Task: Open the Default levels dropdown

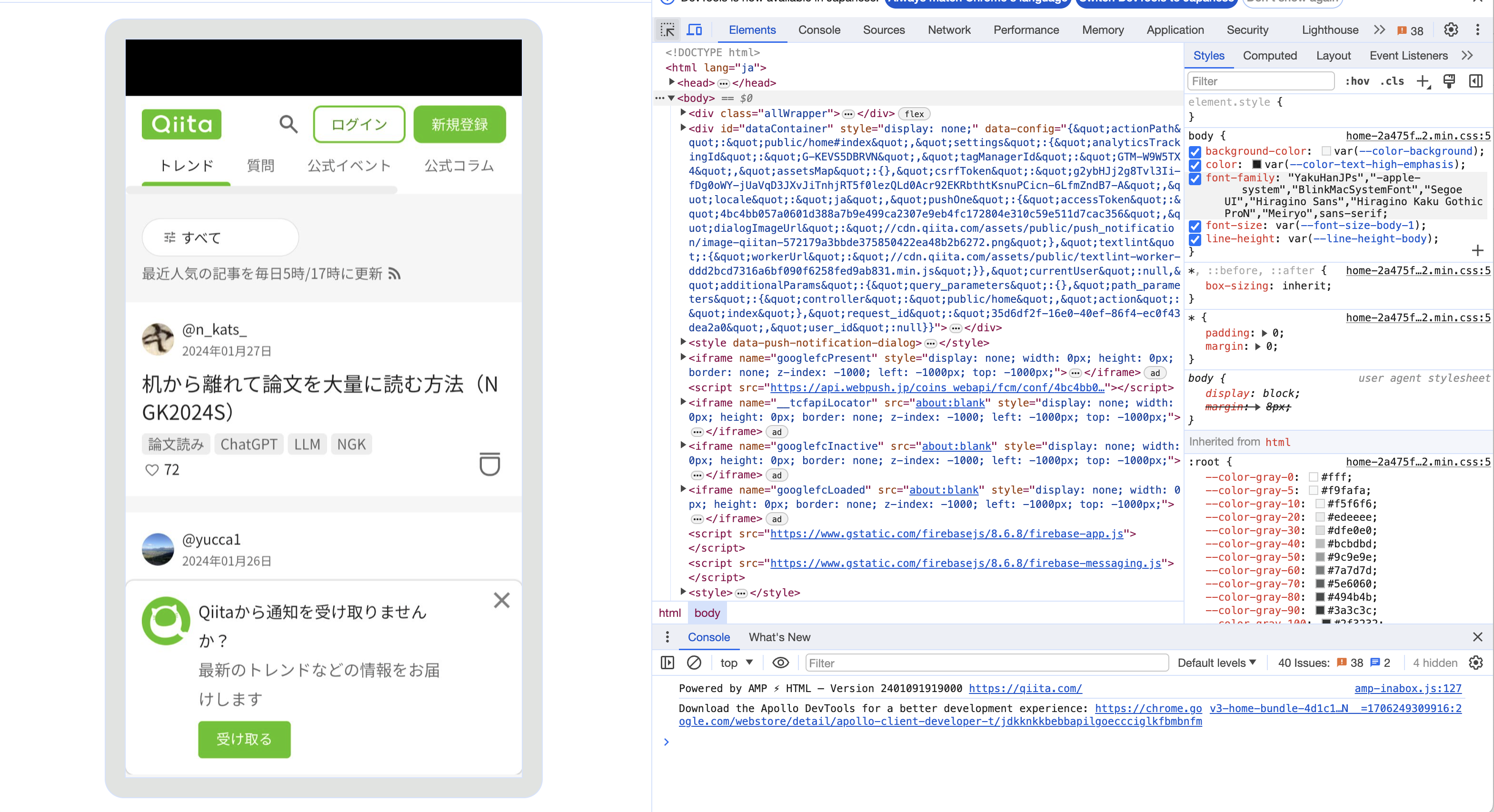Action: pos(1217,663)
